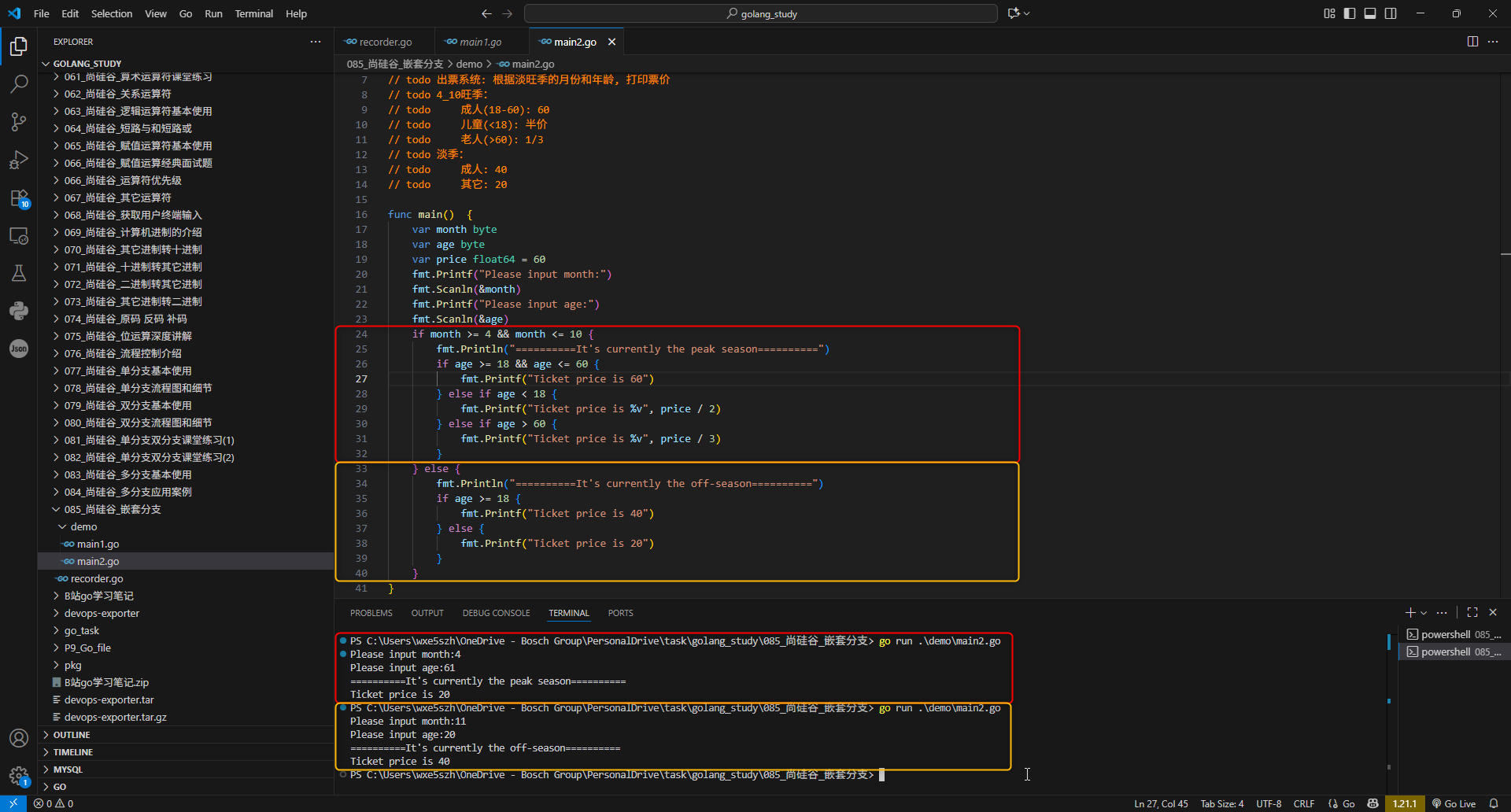Open the File menu
The width and height of the screenshot is (1511, 812).
pyautogui.click(x=42, y=13)
